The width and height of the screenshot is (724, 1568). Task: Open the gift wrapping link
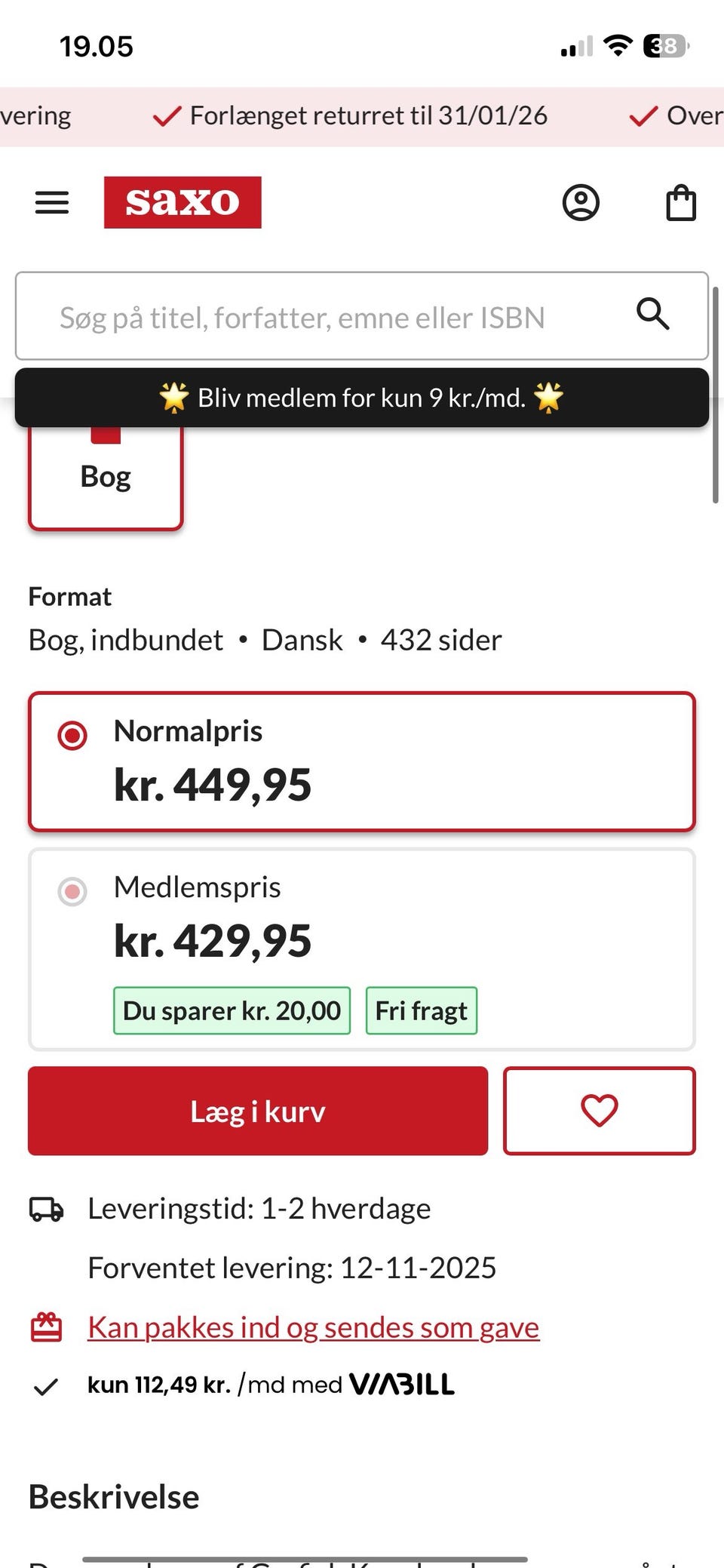click(x=313, y=1327)
